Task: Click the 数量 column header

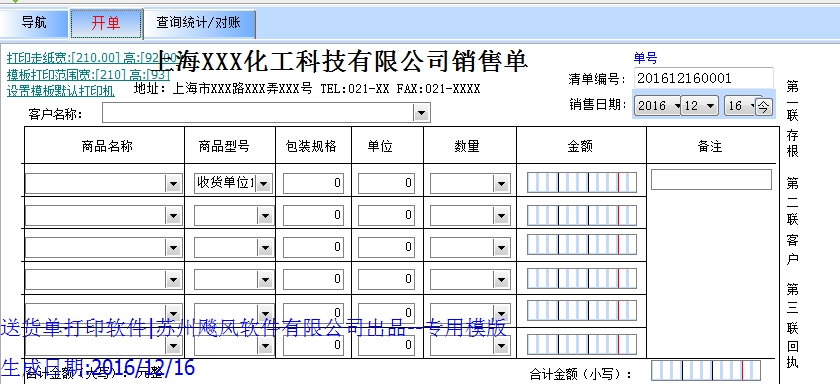Action: click(467, 146)
